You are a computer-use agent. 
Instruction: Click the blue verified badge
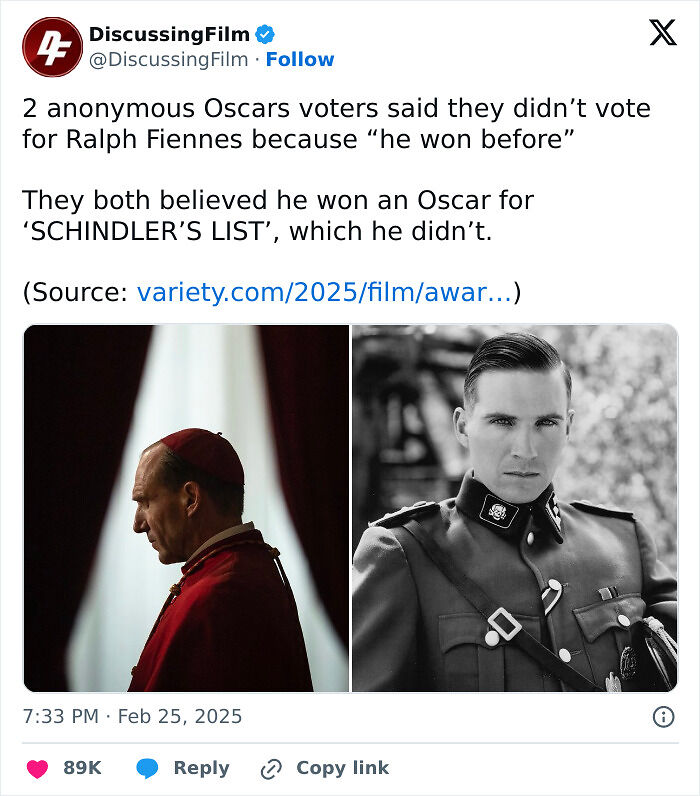265,35
